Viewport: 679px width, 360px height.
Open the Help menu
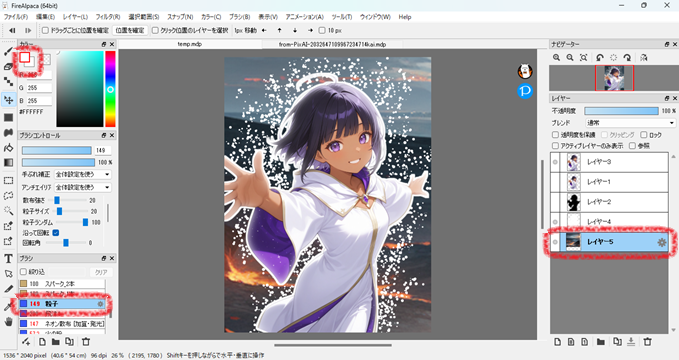(x=405, y=17)
